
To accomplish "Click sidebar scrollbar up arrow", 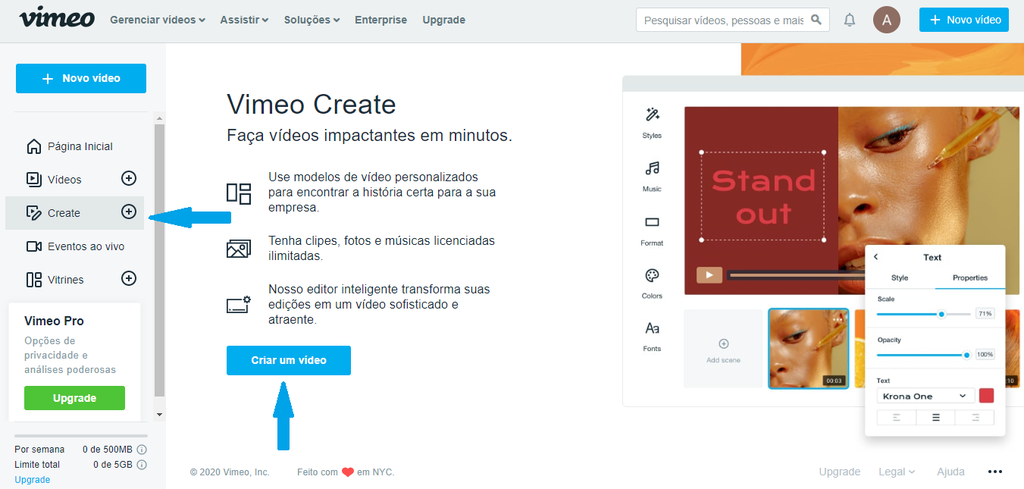I will [159, 118].
